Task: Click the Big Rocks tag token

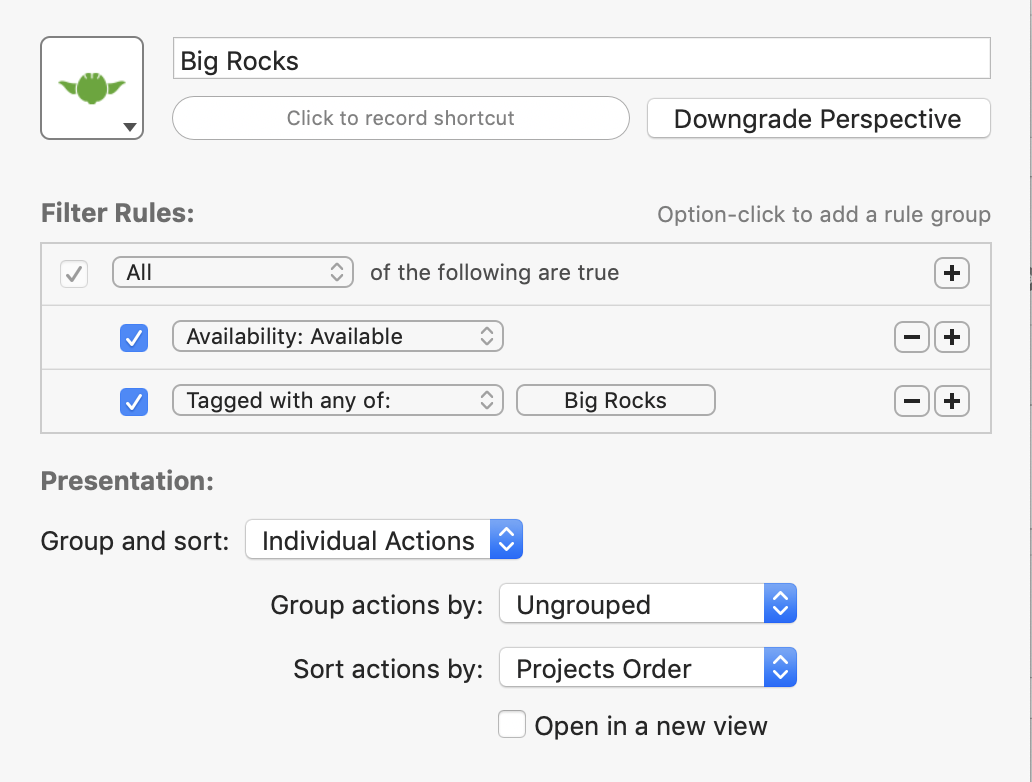Action: click(615, 400)
